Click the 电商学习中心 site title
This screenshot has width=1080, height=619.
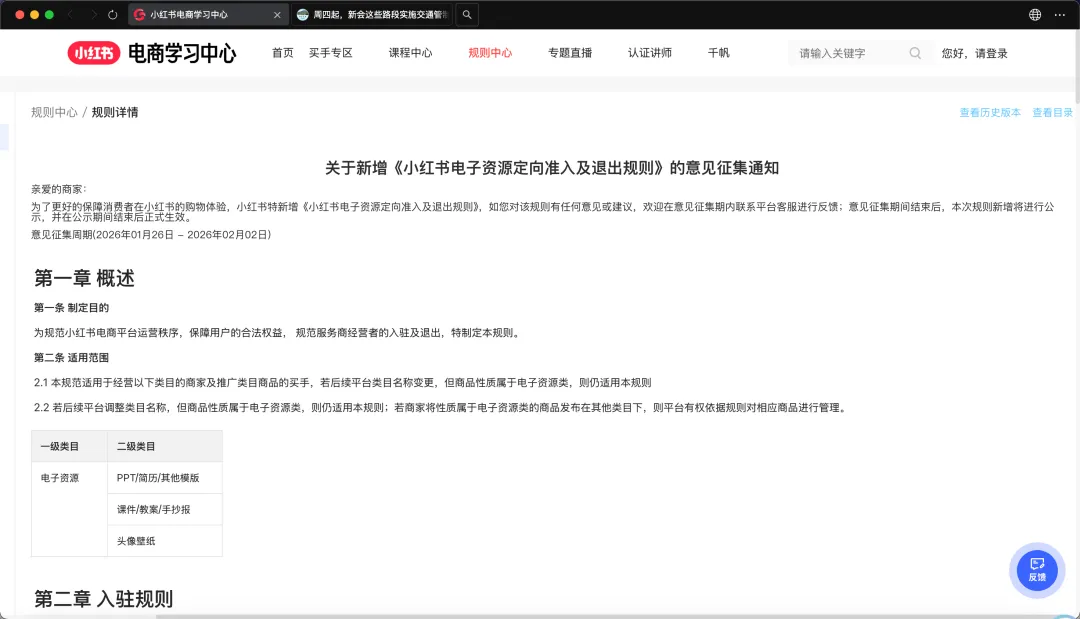tap(182, 53)
